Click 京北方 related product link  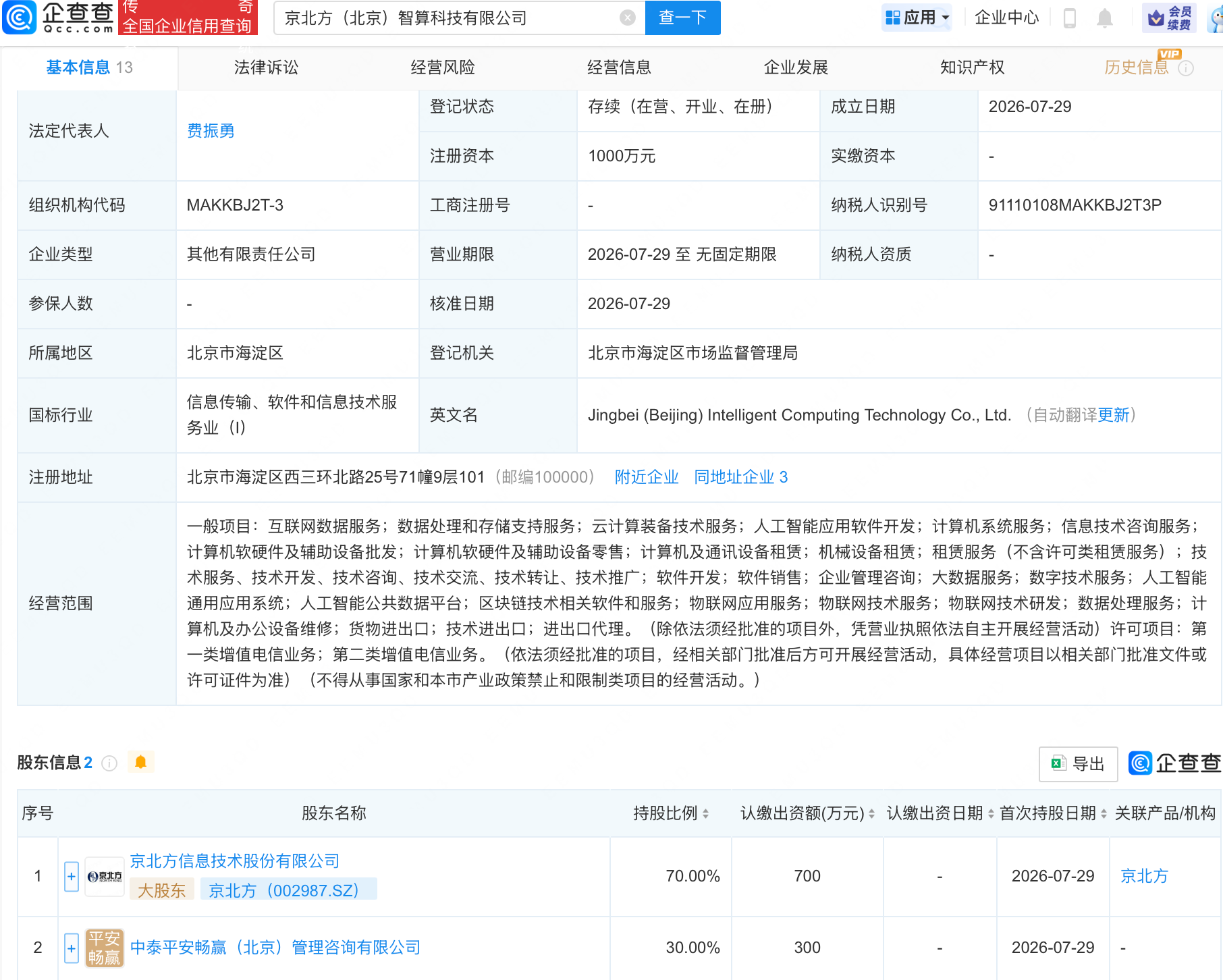point(1144,876)
